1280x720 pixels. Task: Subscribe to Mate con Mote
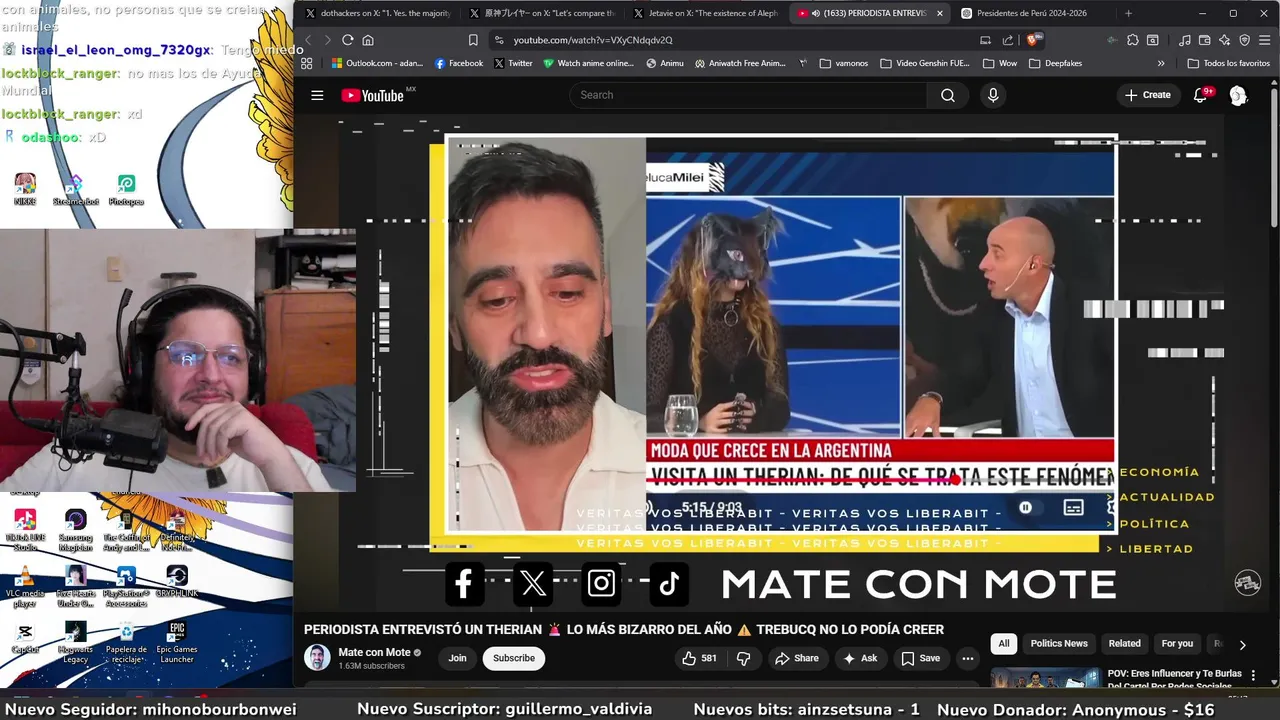(513, 658)
